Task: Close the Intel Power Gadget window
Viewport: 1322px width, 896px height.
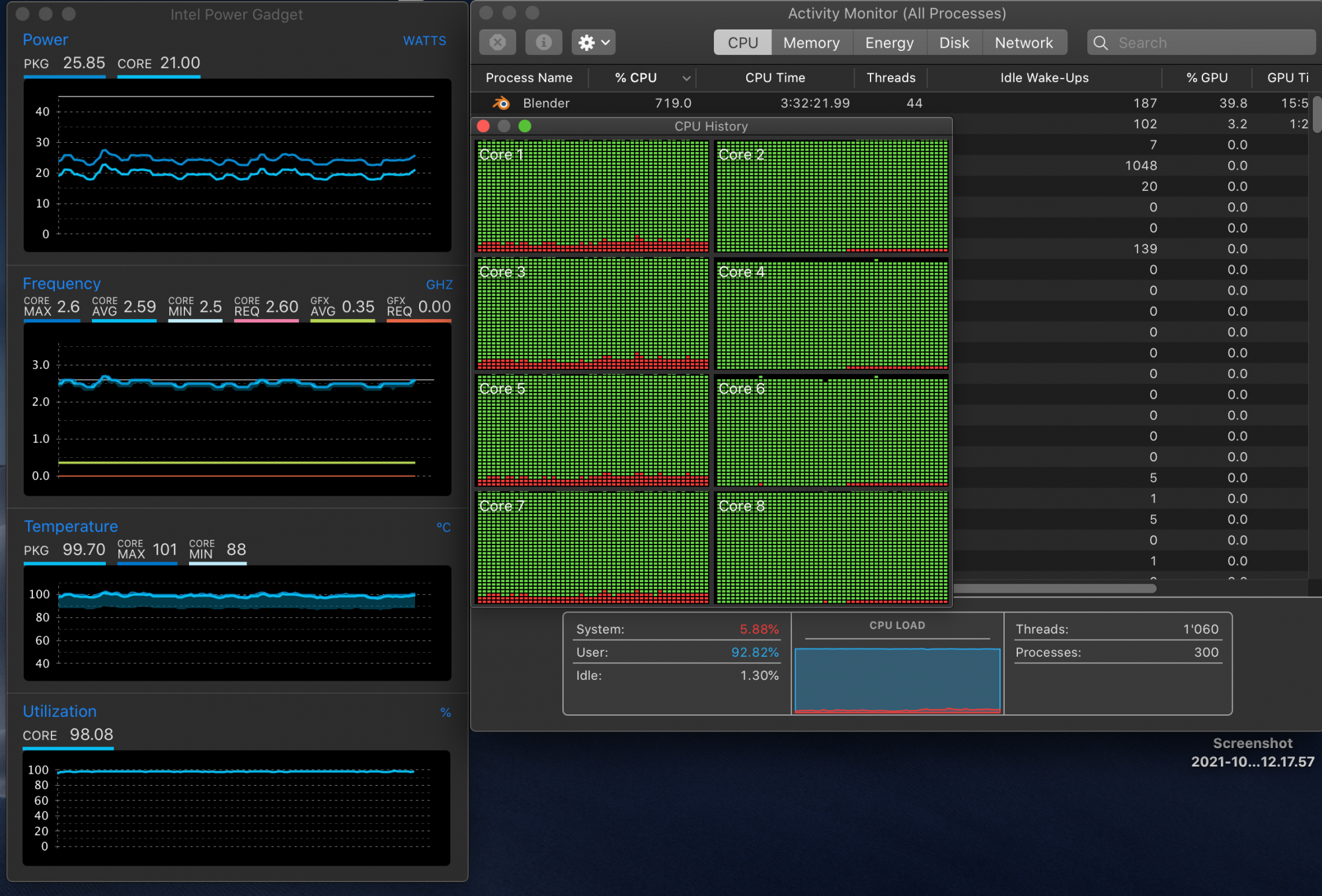Action: pyautogui.click(x=22, y=14)
